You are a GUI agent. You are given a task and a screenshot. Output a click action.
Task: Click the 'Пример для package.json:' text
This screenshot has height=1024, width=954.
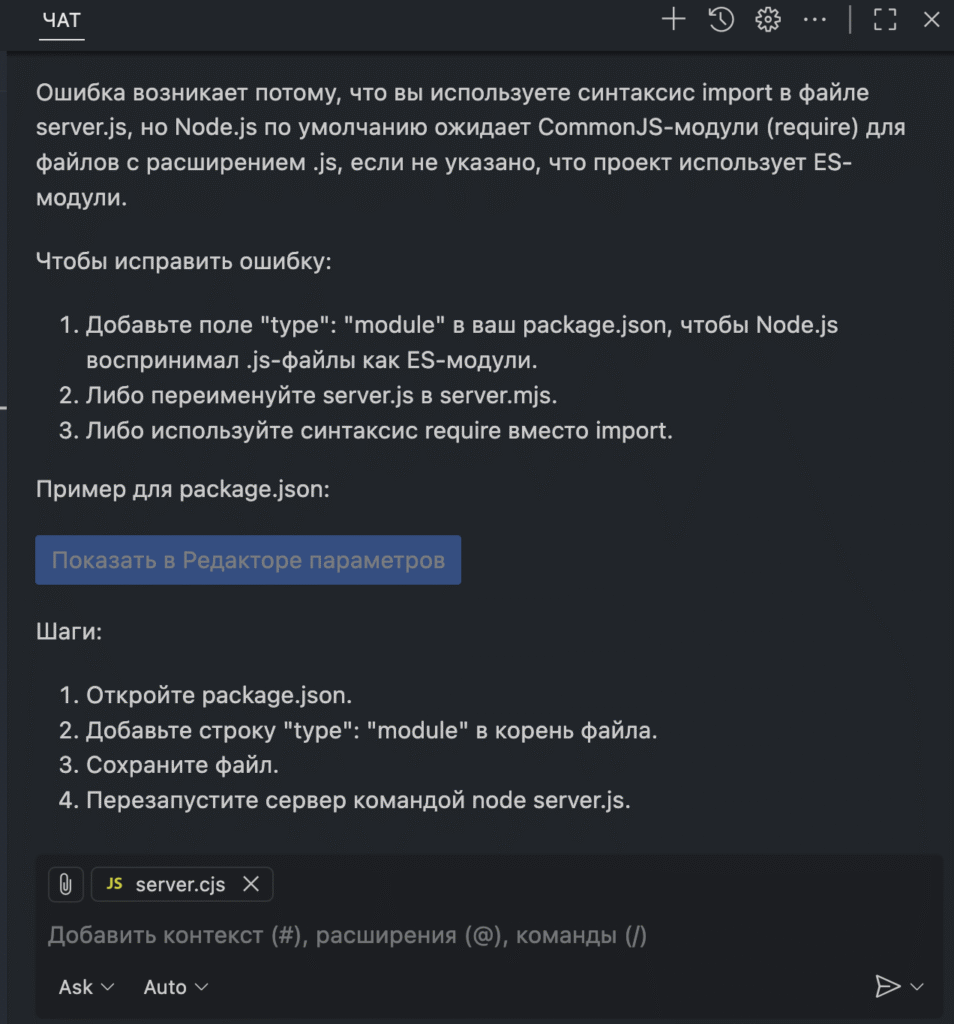tap(183, 489)
